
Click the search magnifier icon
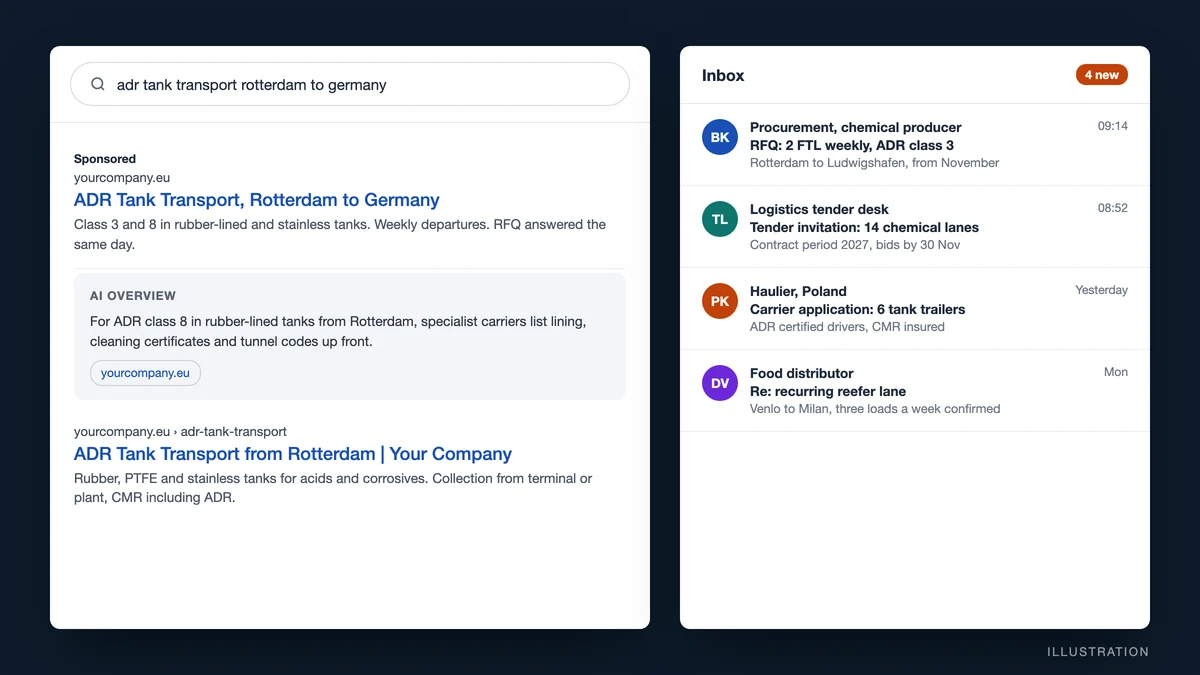98,84
